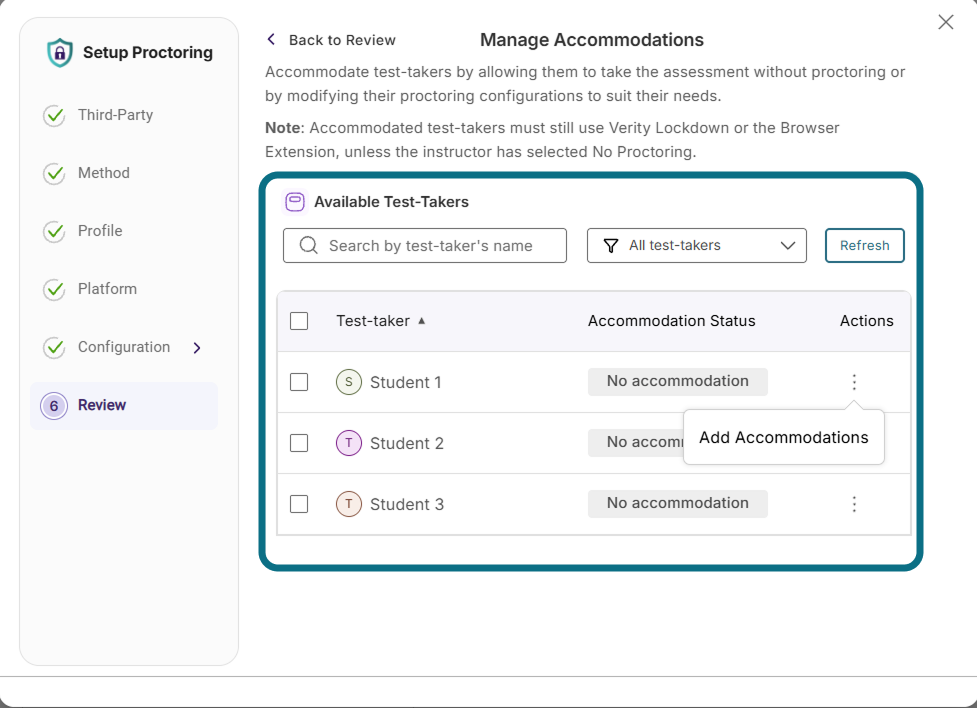
Task: Click the Actions column header
Action: [x=866, y=320]
